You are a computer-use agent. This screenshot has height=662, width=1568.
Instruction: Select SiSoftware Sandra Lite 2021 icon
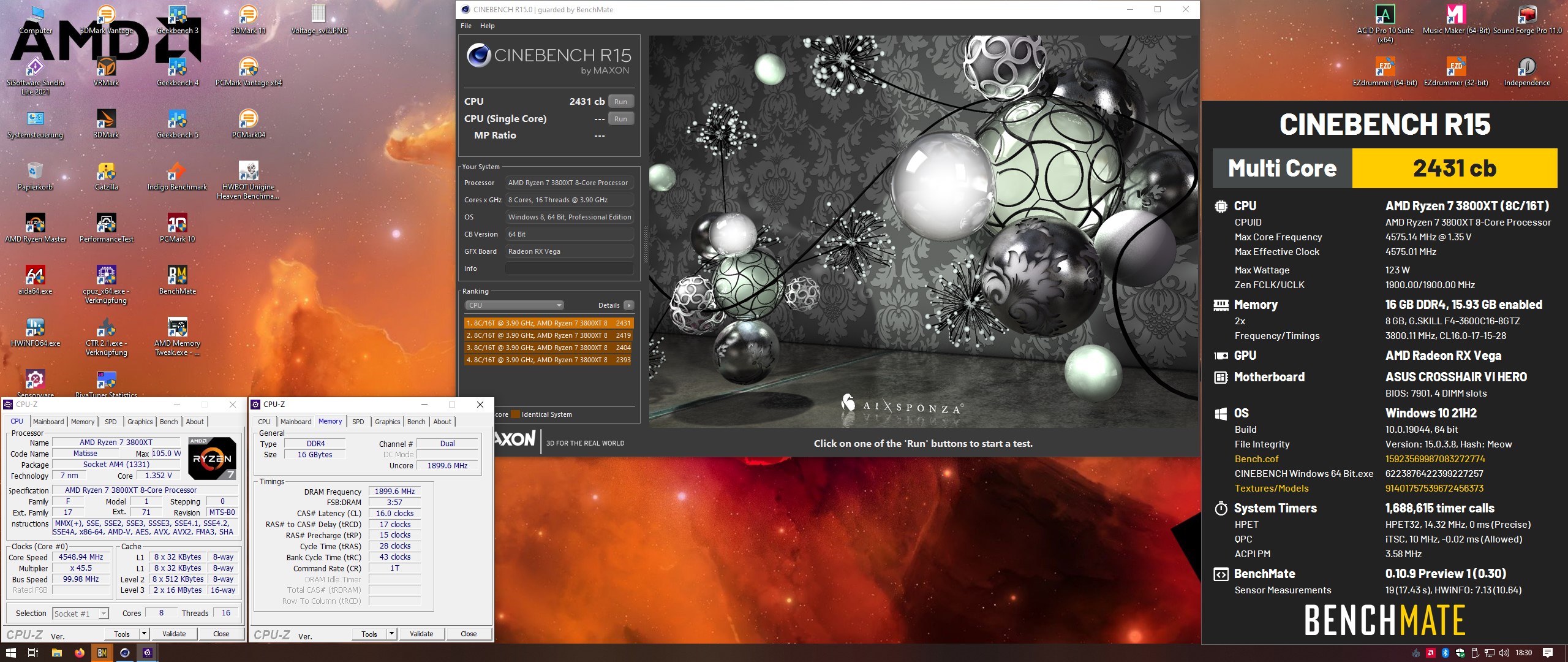[x=36, y=75]
